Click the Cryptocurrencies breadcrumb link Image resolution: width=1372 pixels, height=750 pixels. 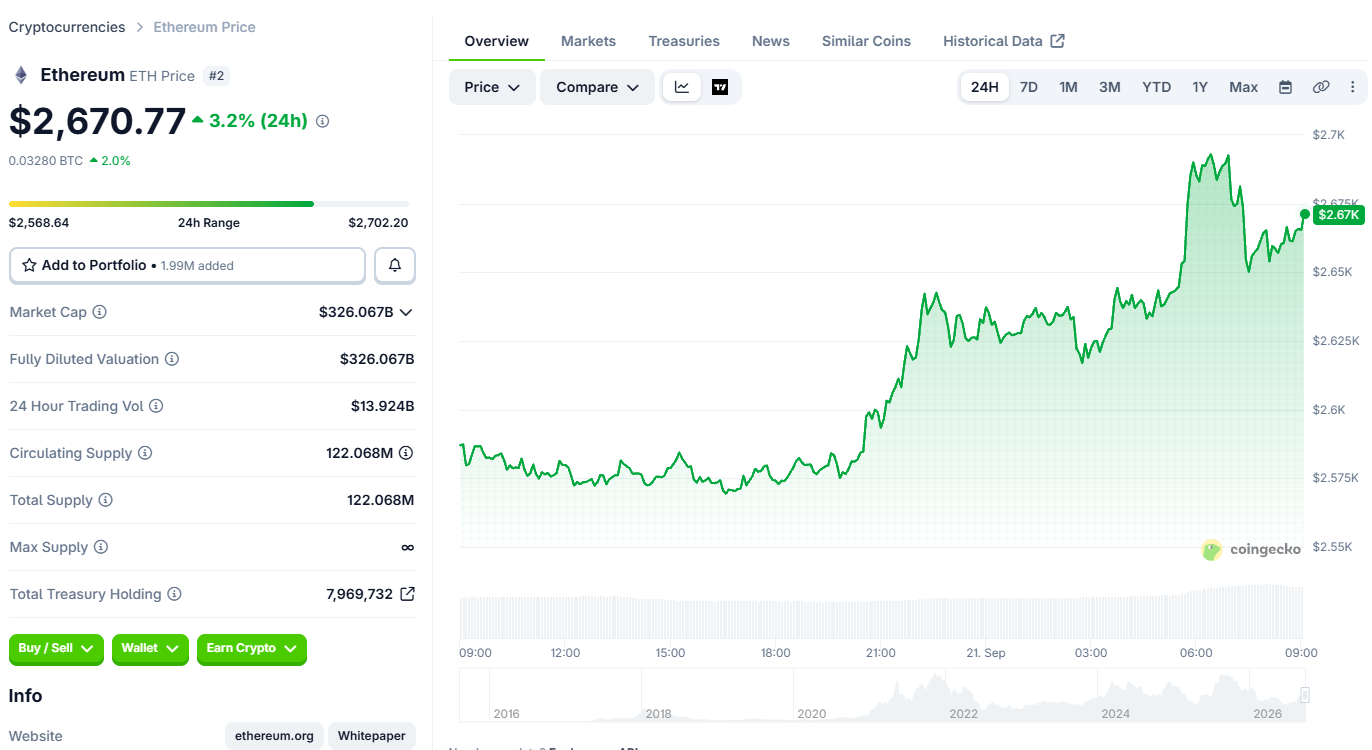point(67,27)
